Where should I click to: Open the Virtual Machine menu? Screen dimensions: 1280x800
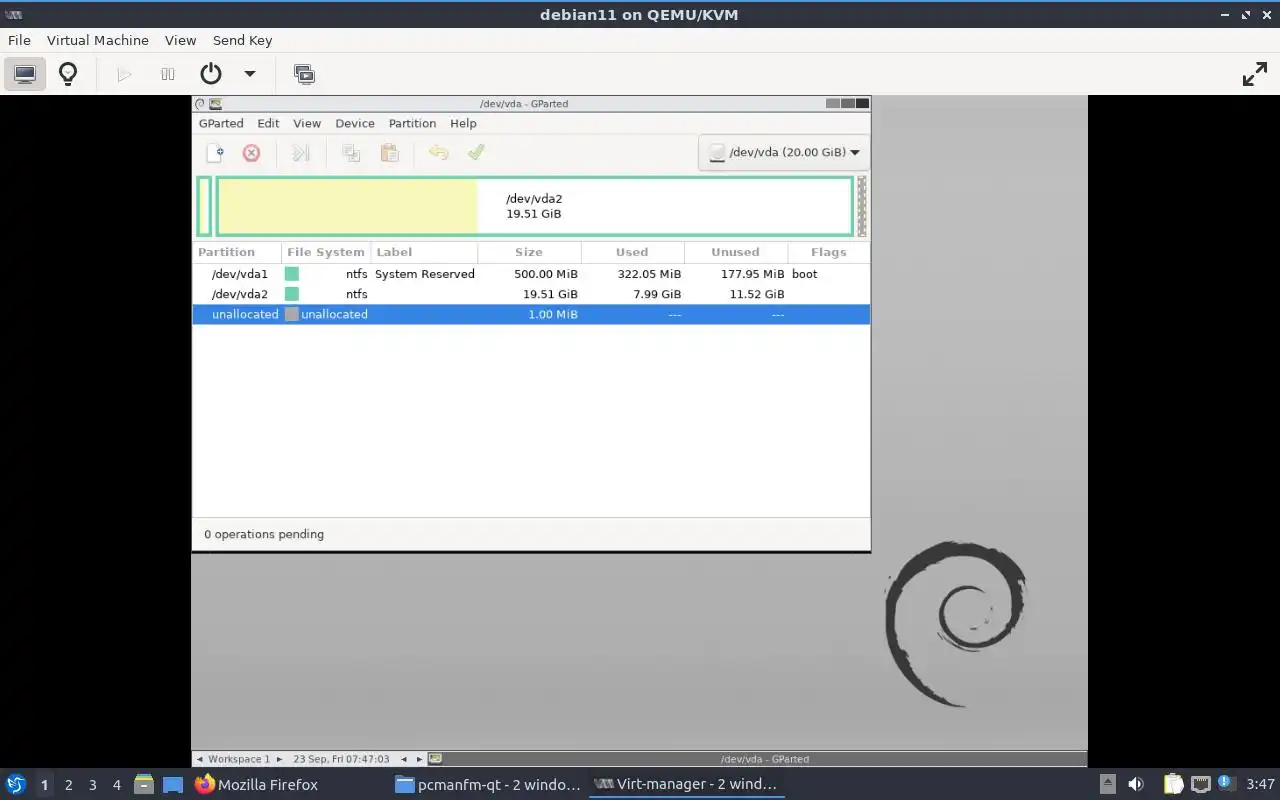[x=98, y=40]
